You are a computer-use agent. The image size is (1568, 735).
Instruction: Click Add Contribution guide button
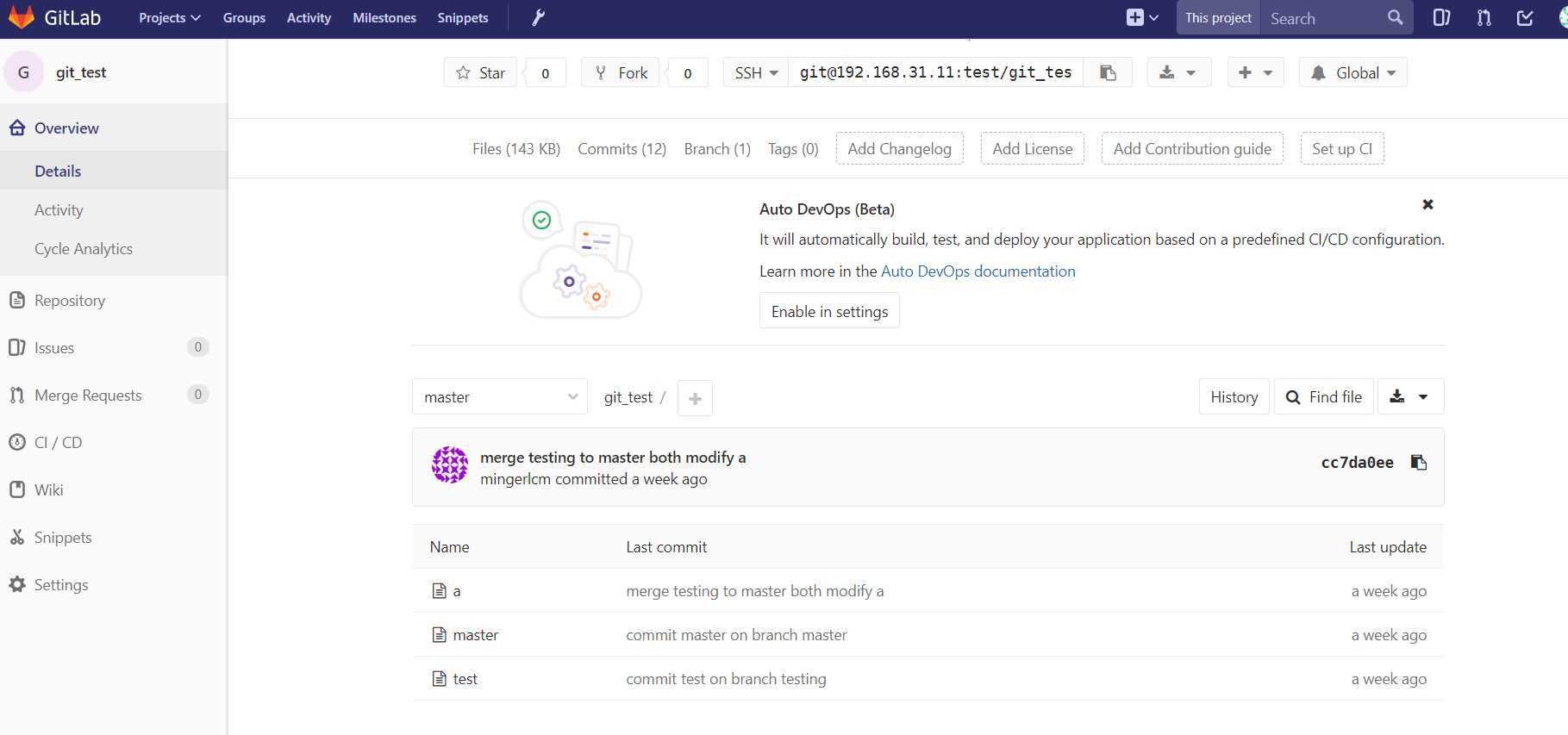tap(1192, 148)
